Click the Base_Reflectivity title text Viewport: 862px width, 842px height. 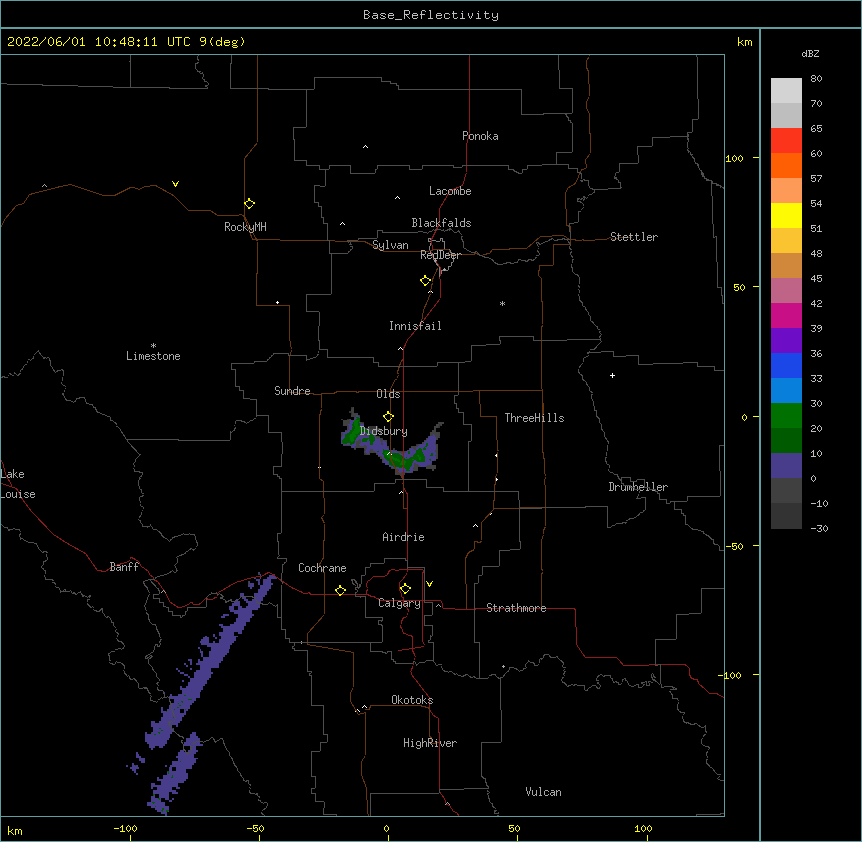pyautogui.click(x=431, y=15)
